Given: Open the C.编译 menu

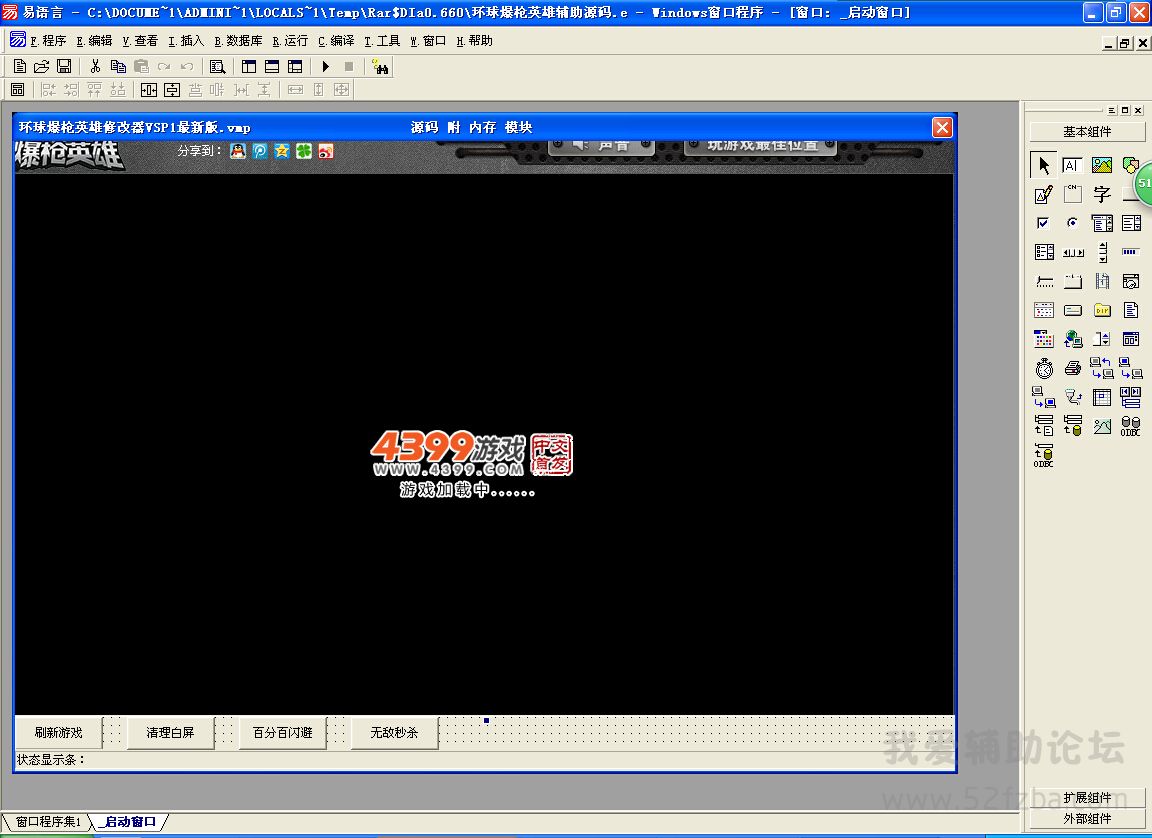Looking at the screenshot, I should (336, 41).
